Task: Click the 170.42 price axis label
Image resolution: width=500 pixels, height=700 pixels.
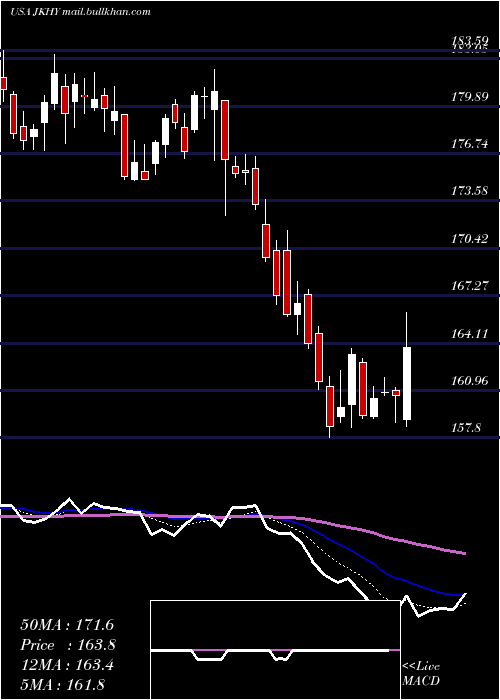Action: [470, 239]
